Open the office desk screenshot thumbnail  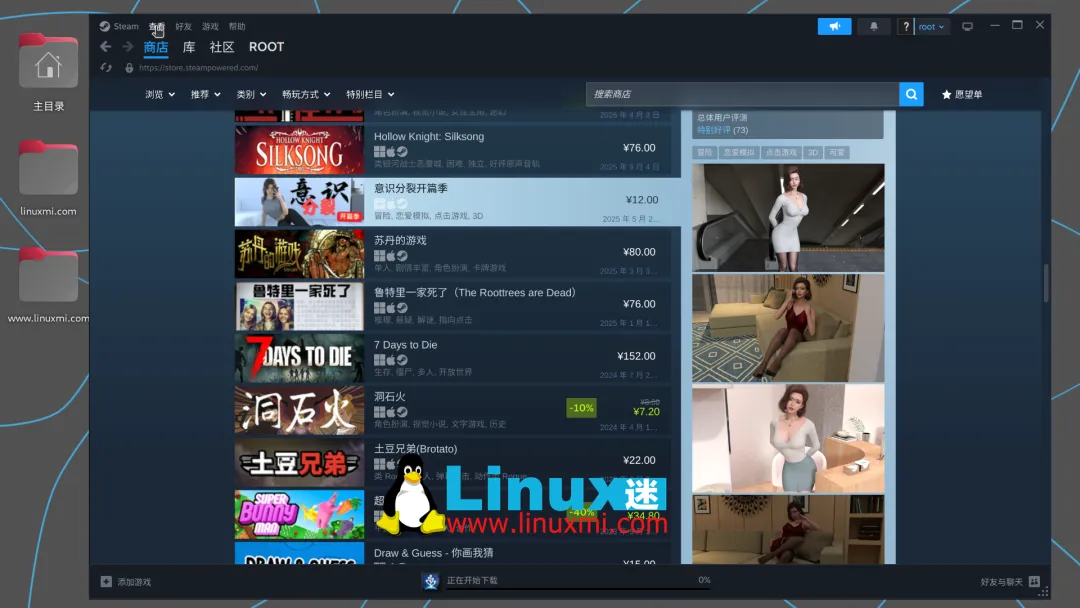(788, 439)
